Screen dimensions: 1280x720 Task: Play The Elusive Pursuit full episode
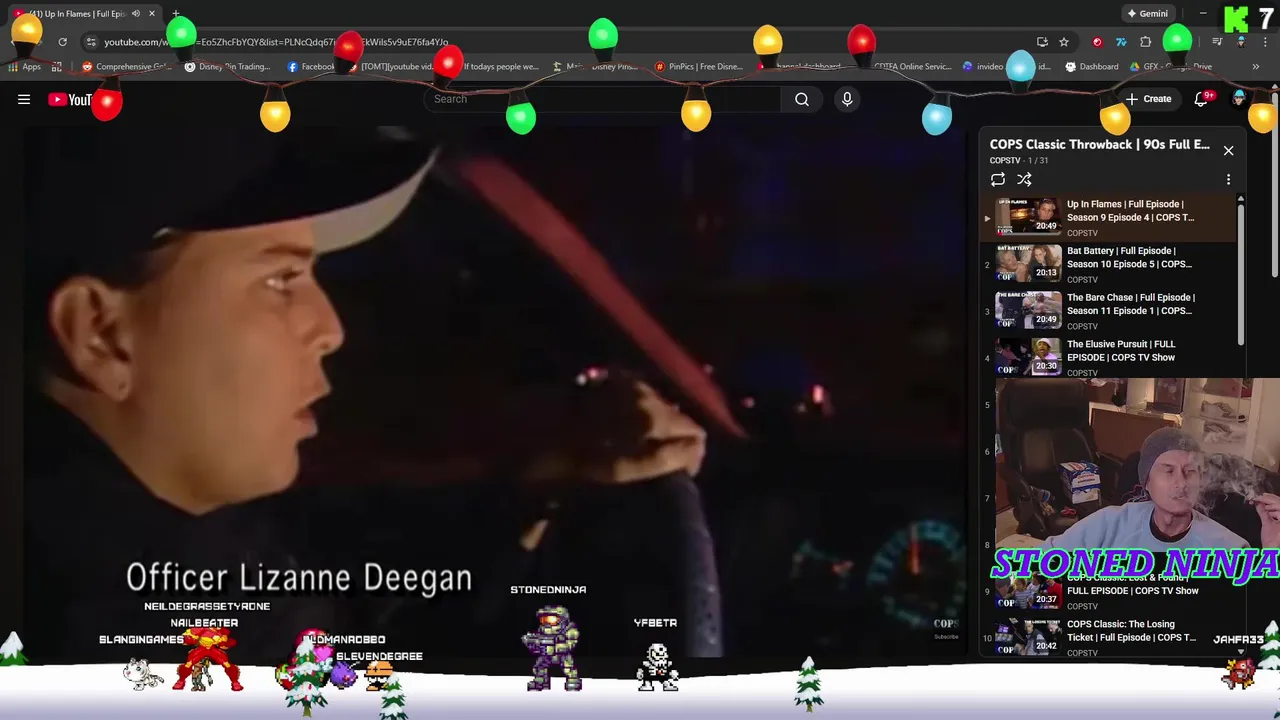[x=1121, y=351]
